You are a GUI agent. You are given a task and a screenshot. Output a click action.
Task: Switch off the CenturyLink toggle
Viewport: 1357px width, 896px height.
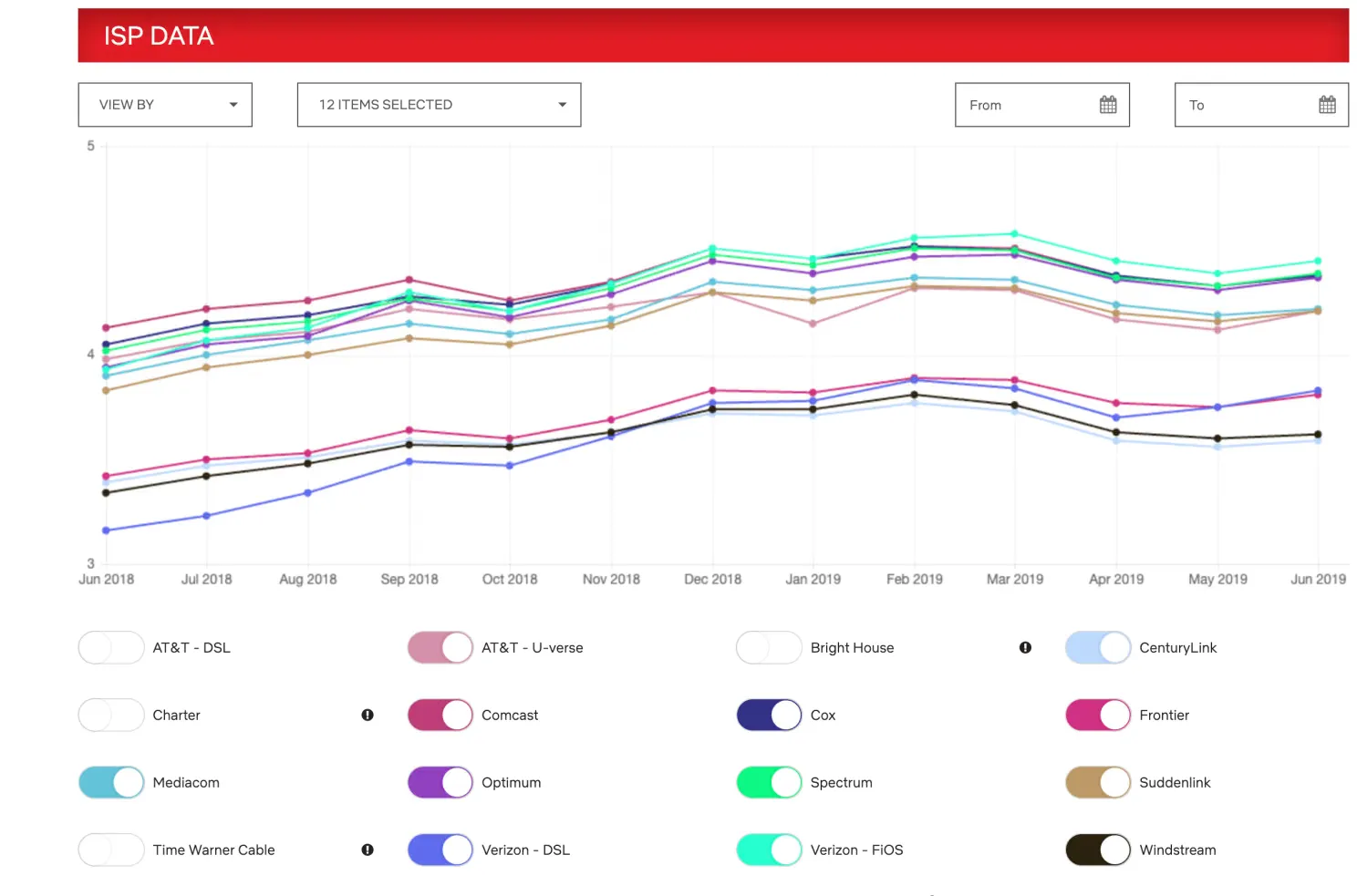pyautogui.click(x=1098, y=648)
